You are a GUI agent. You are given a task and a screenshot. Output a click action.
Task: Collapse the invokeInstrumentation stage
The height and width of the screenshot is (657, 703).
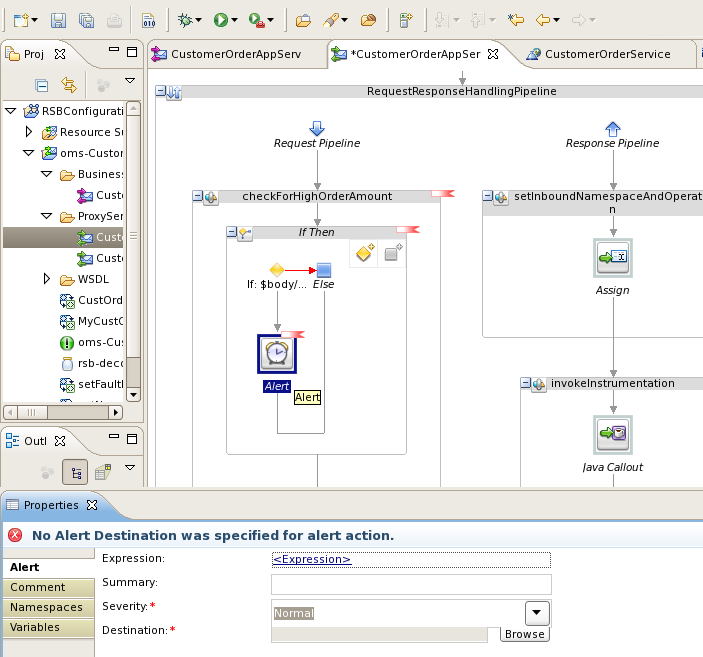pos(525,383)
